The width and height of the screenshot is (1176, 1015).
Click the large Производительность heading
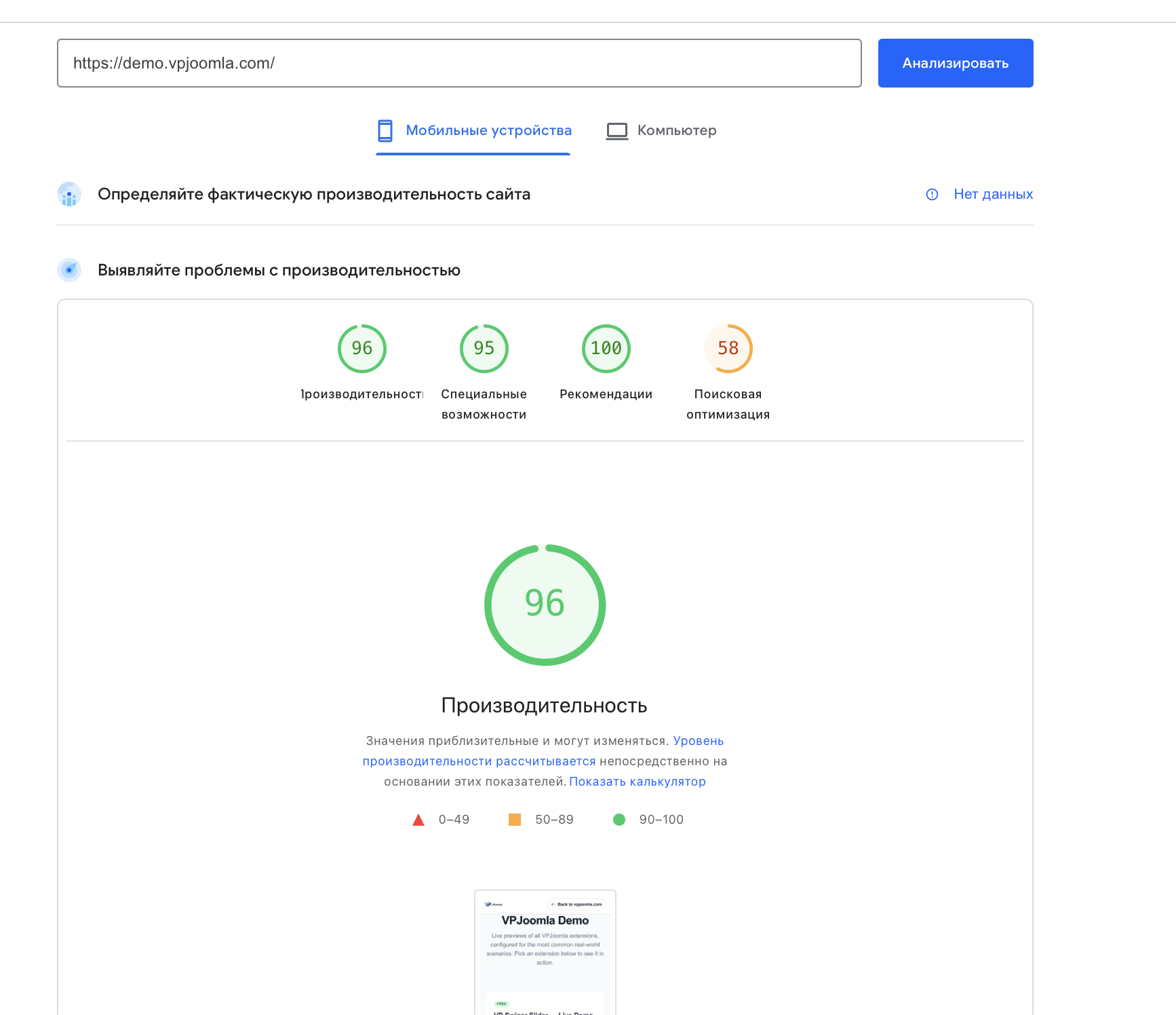[x=545, y=706]
